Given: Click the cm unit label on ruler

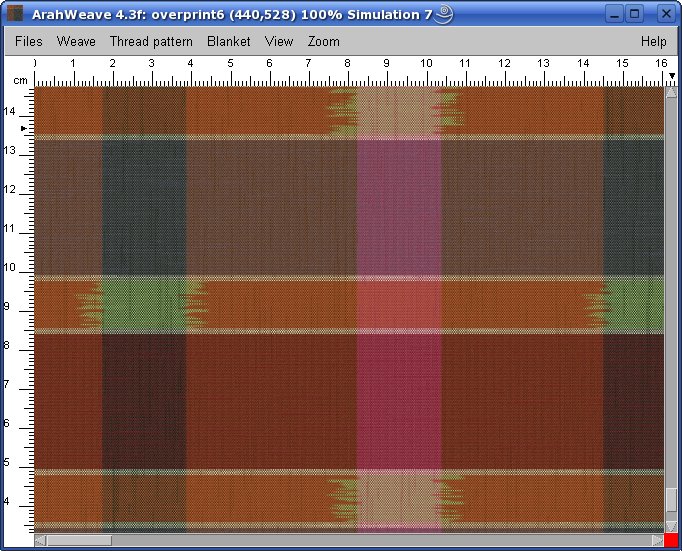Looking at the screenshot, I should (20, 80).
